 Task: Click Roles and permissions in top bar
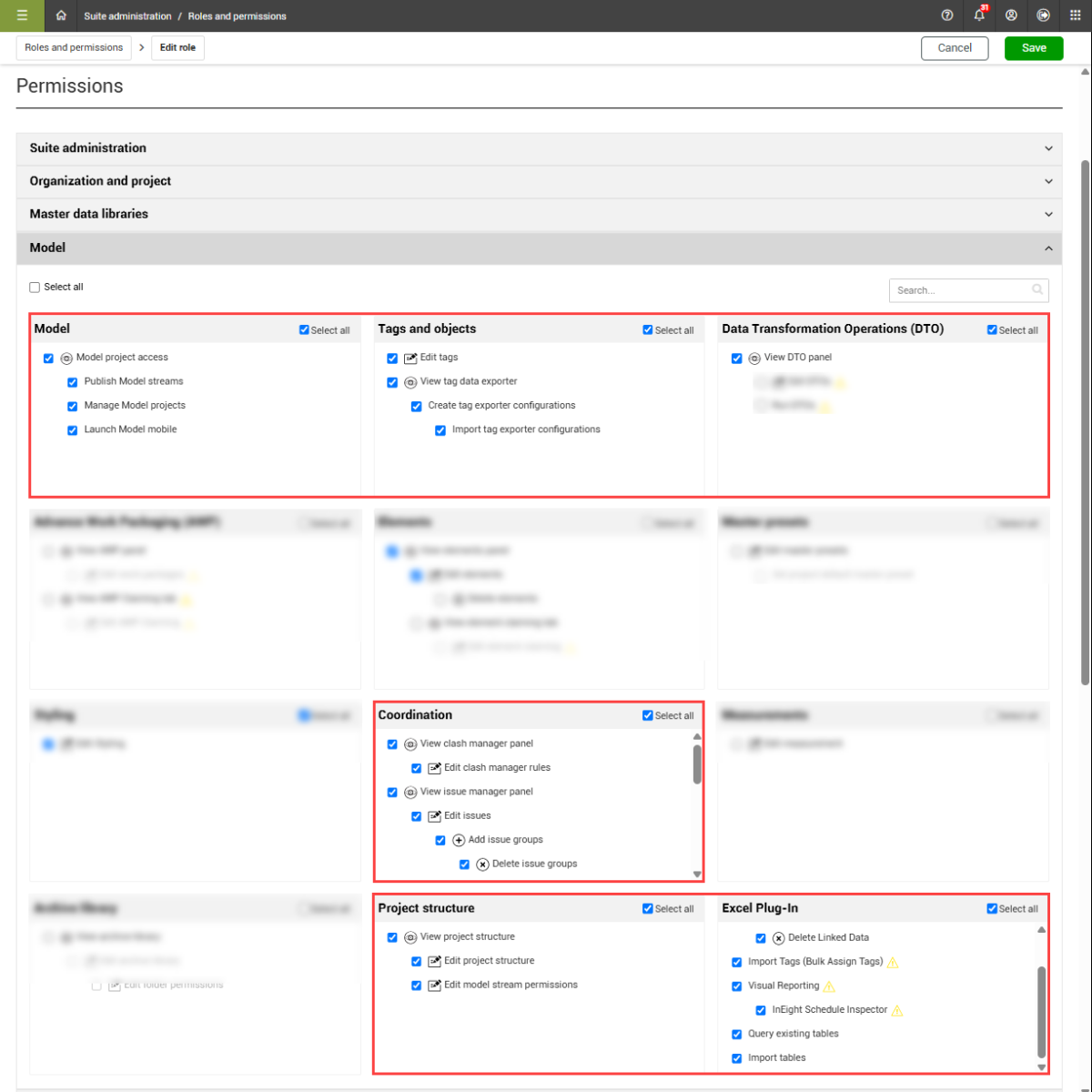pos(237,15)
